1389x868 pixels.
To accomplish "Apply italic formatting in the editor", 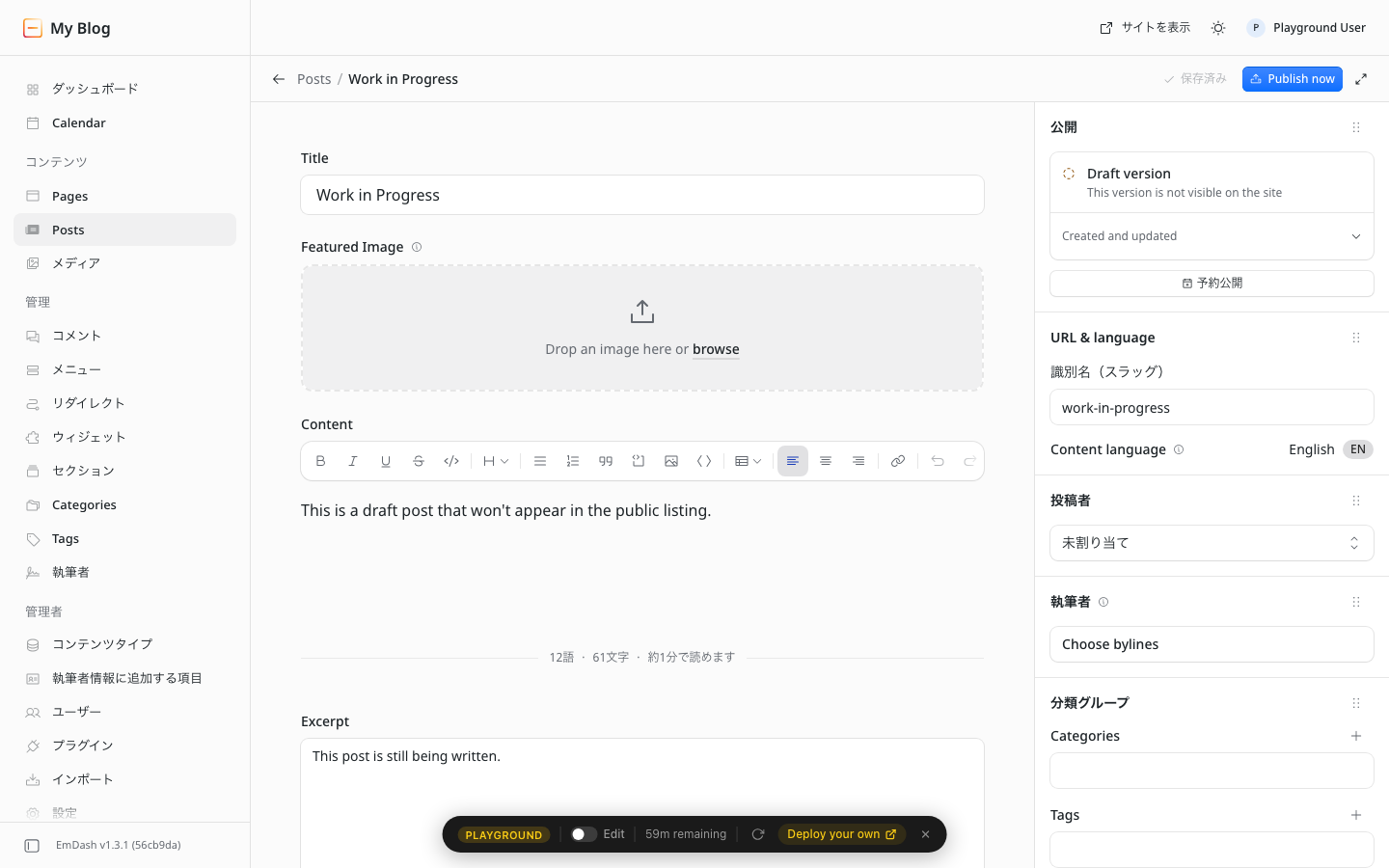I will pos(353,461).
